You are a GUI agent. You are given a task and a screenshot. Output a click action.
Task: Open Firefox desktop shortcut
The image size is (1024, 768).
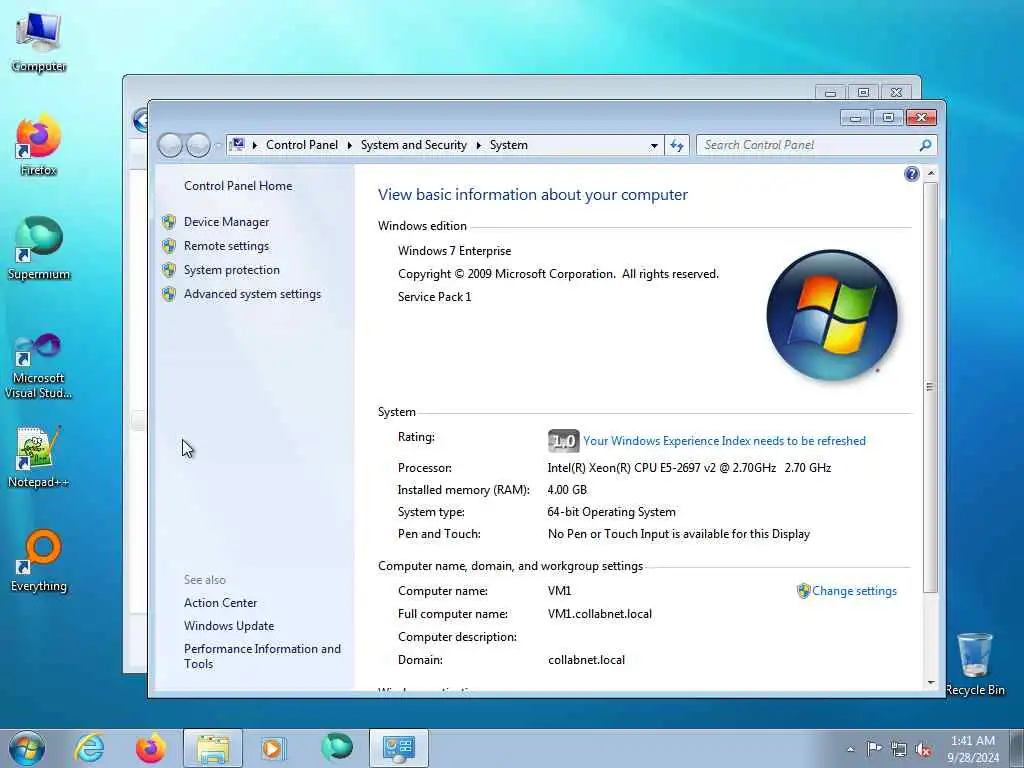coord(39,145)
